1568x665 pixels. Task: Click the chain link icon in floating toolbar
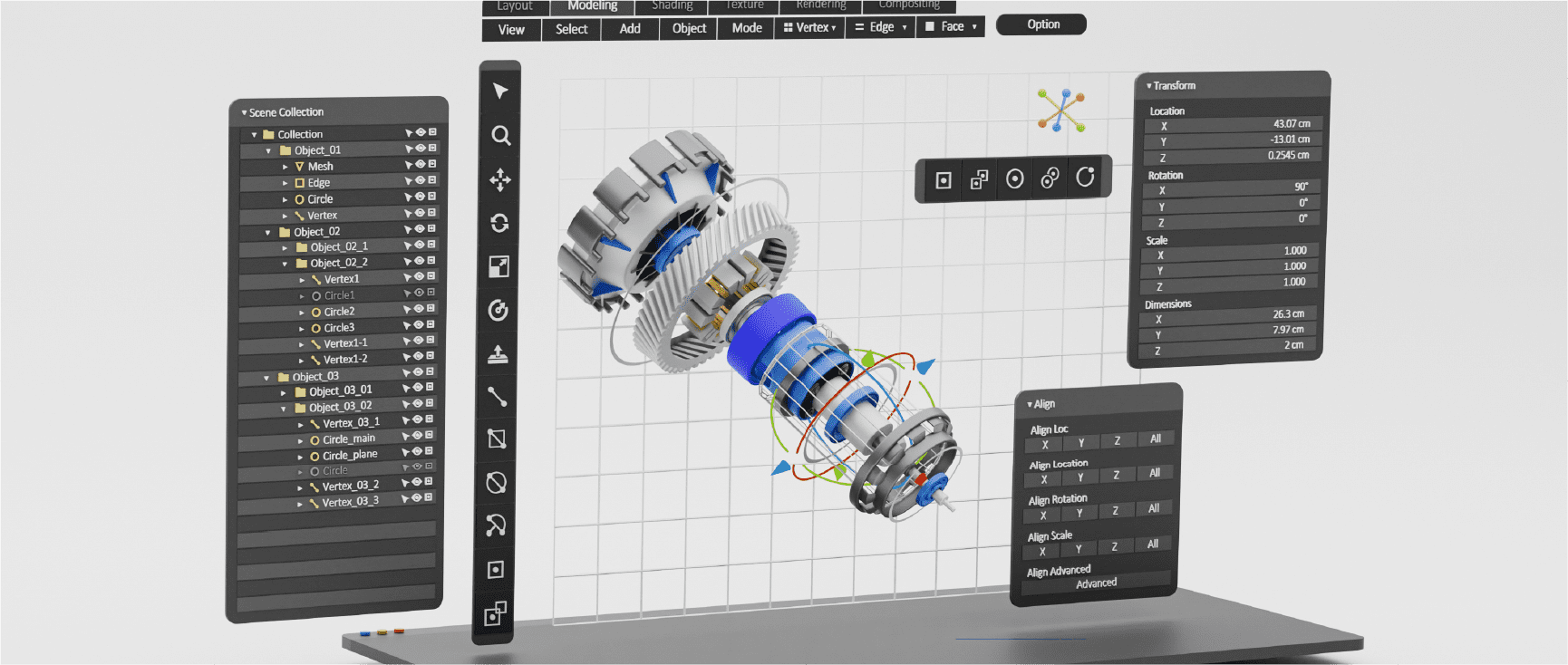click(1050, 178)
